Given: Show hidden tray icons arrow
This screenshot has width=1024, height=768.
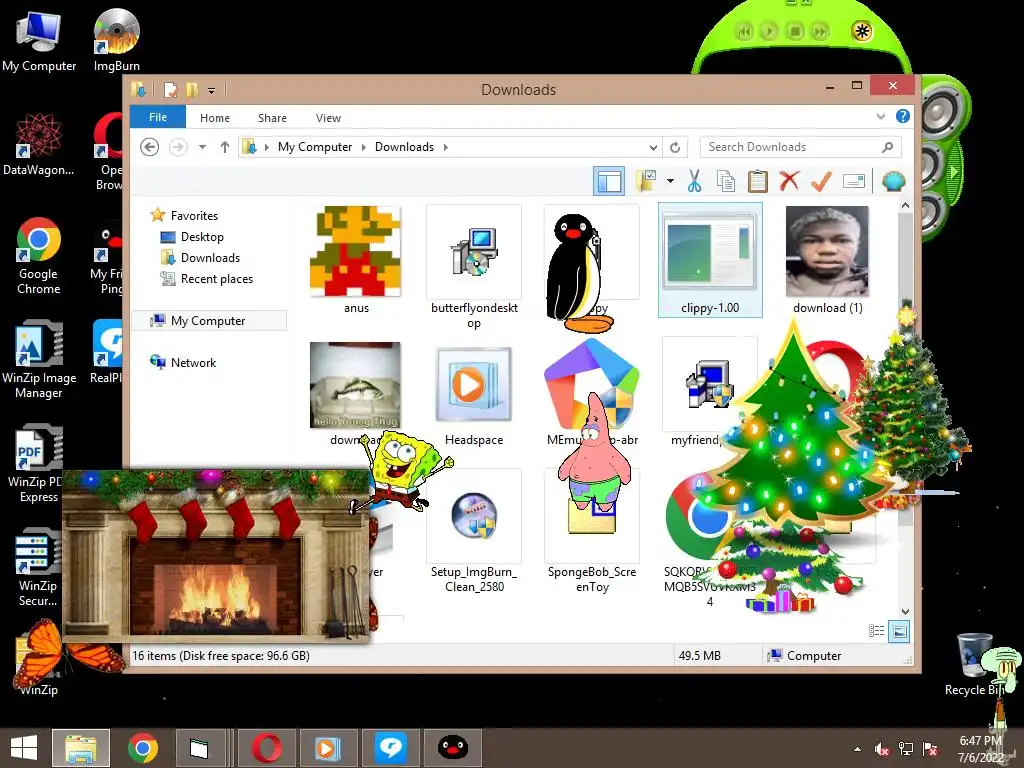Looking at the screenshot, I should tap(857, 750).
